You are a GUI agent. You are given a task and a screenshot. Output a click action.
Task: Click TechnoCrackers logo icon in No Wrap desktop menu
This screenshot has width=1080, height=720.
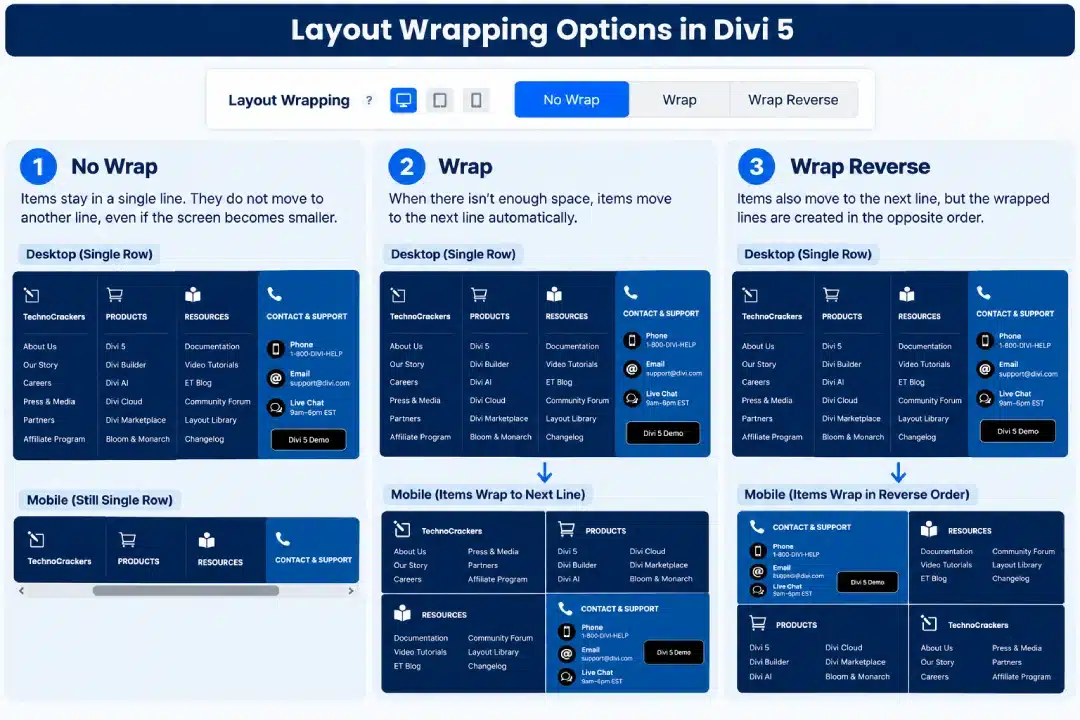point(32,296)
